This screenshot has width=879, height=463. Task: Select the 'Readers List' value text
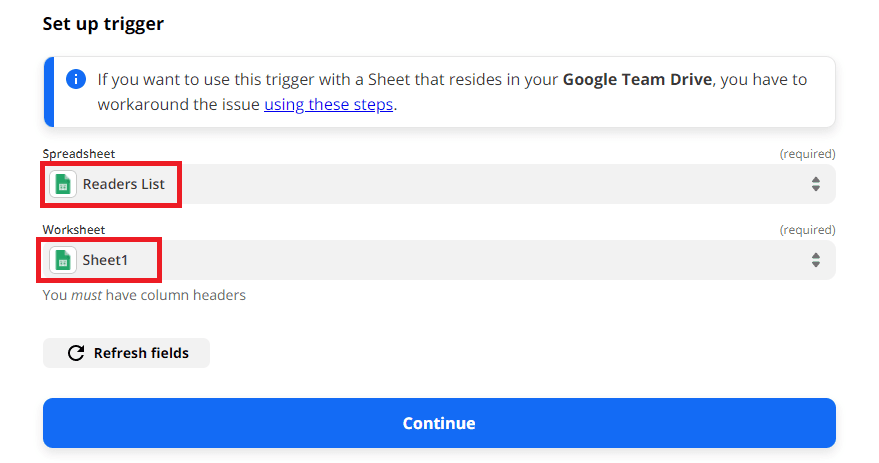(x=124, y=184)
